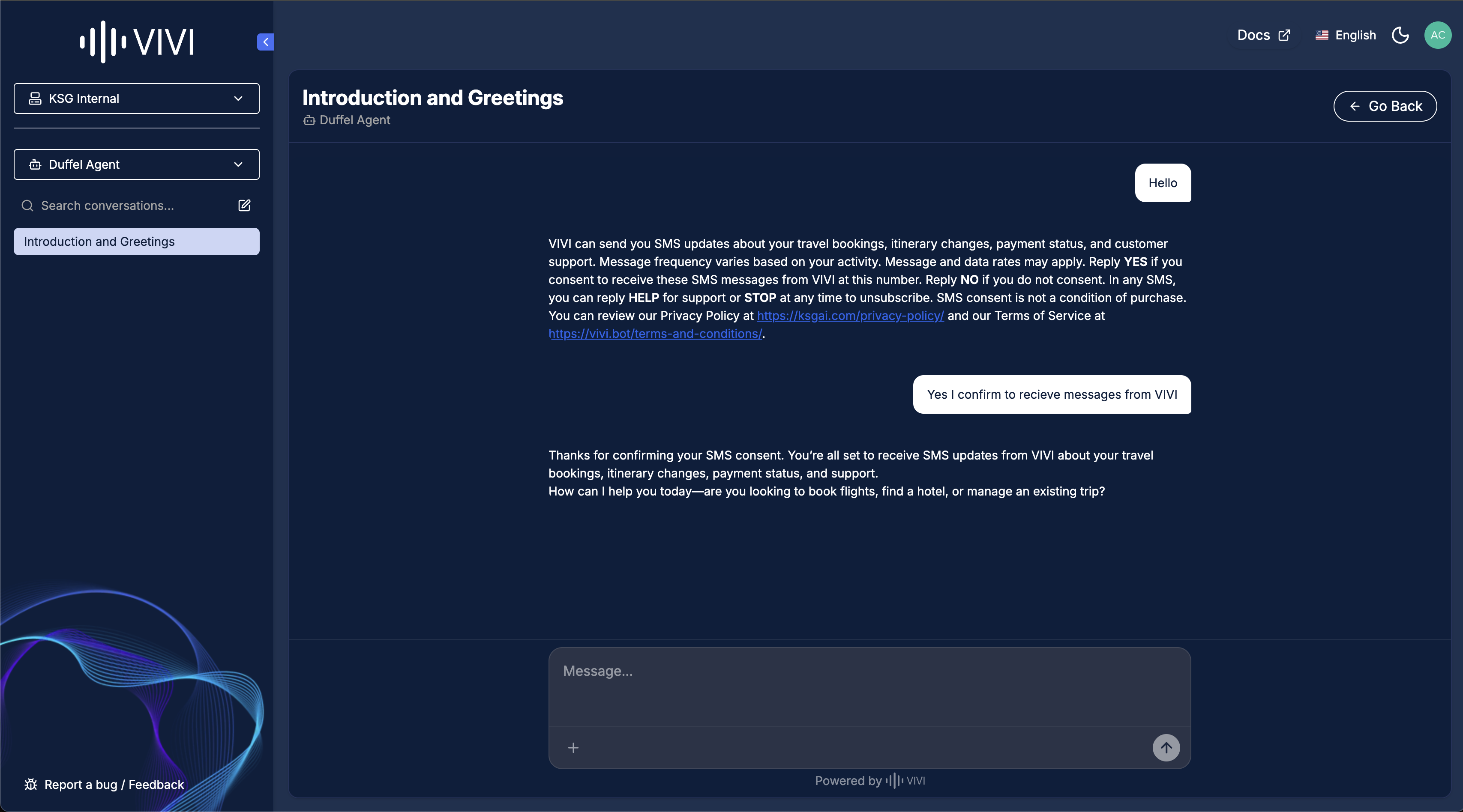Open the AC avatar account menu

[1438, 35]
